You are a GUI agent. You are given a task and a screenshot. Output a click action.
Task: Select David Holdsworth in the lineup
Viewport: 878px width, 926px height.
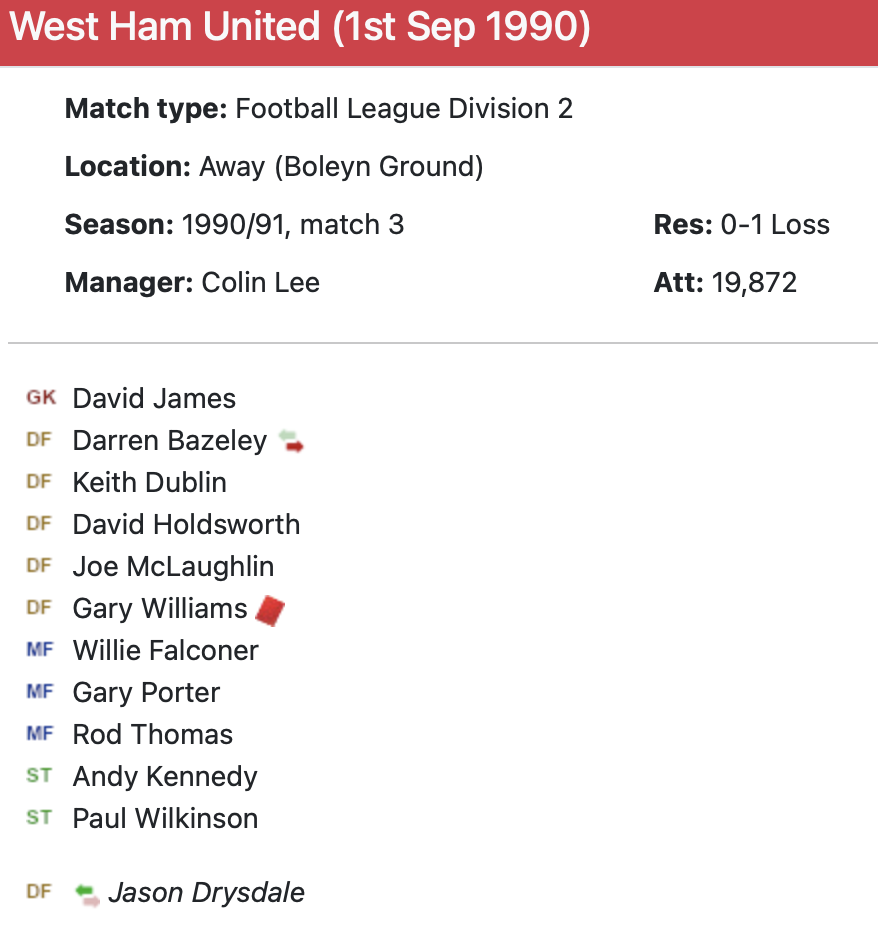[186, 524]
